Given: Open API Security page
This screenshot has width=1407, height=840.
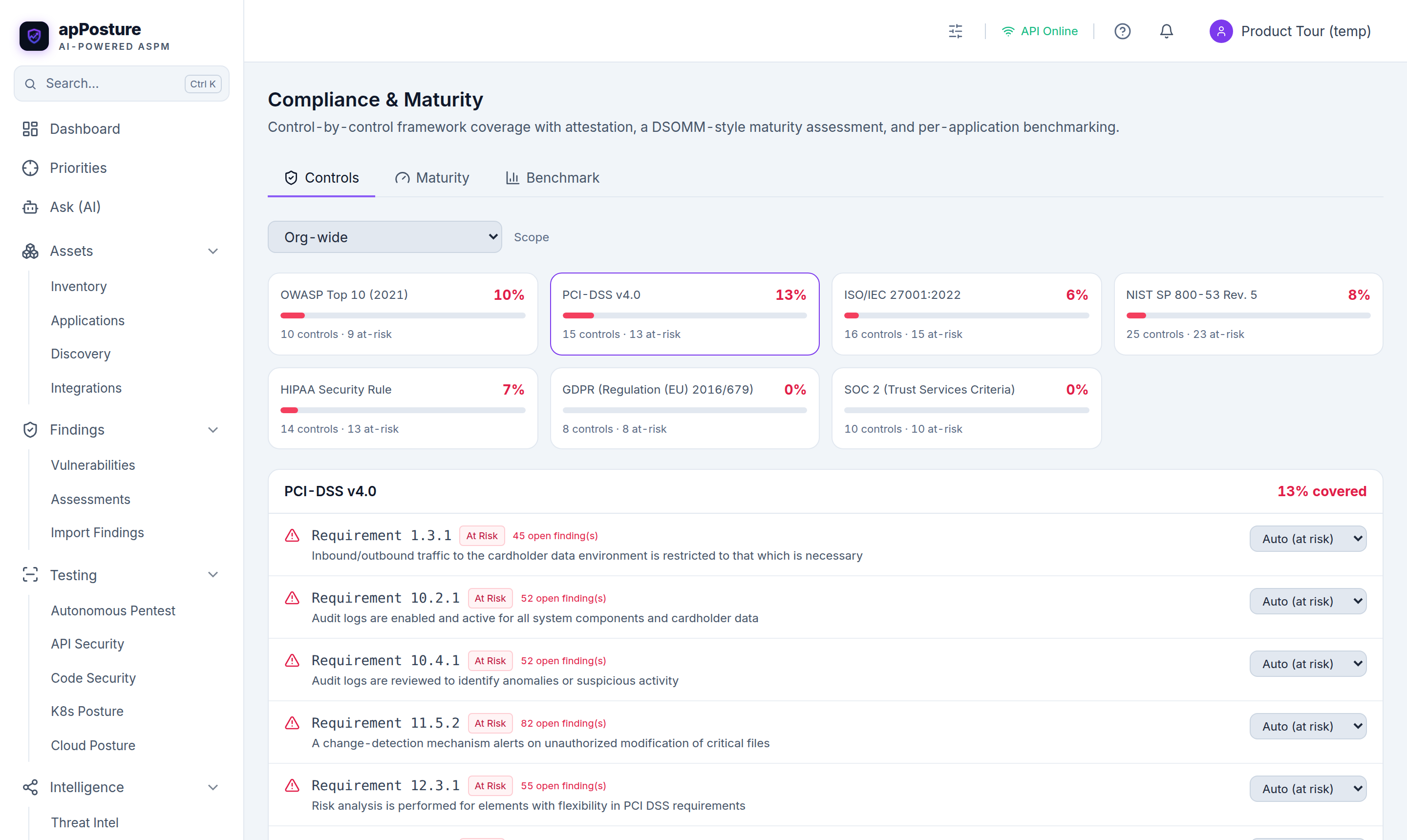Looking at the screenshot, I should [x=87, y=644].
